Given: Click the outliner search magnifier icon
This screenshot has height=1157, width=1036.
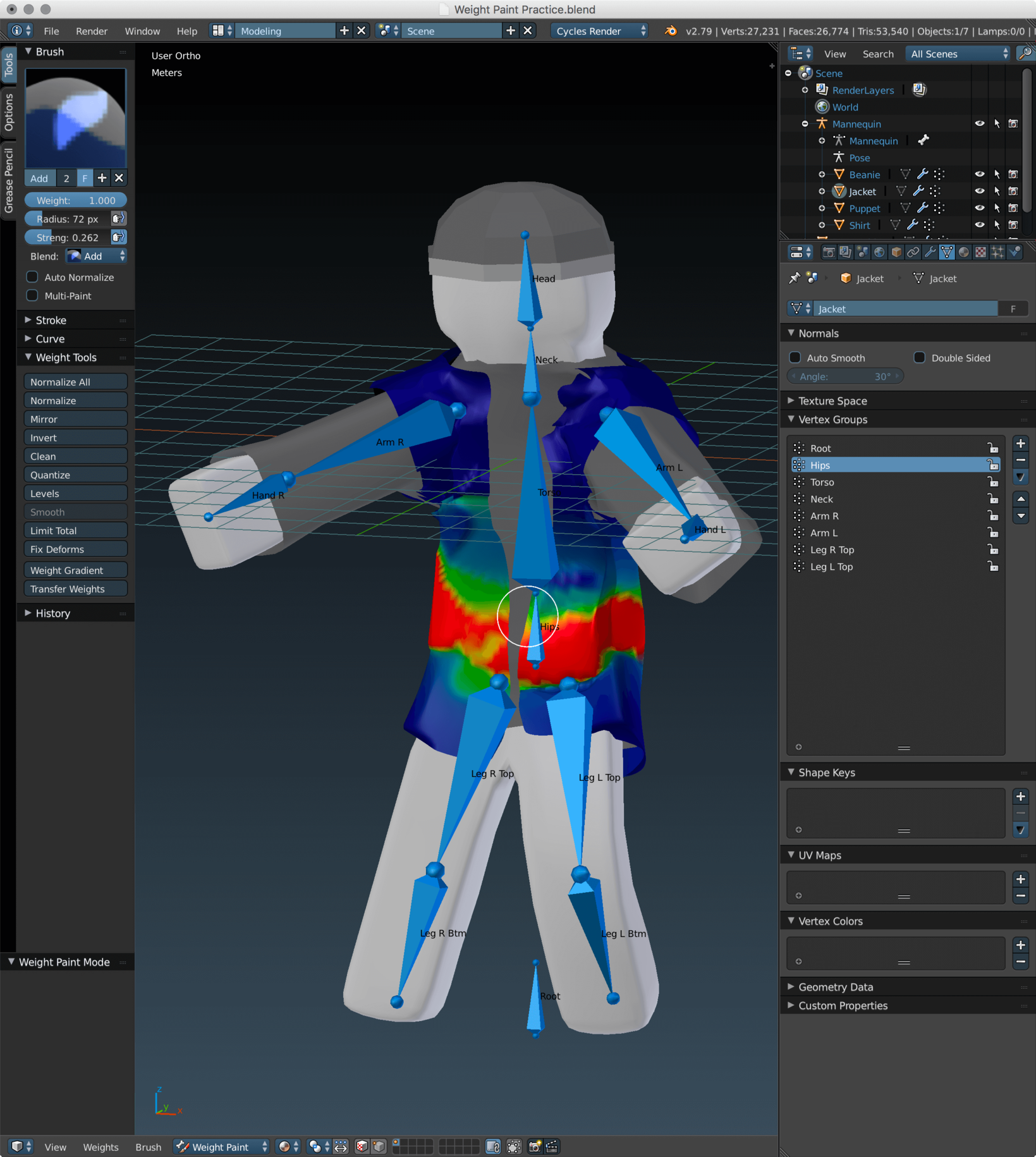Looking at the screenshot, I should pyautogui.click(x=1025, y=54).
